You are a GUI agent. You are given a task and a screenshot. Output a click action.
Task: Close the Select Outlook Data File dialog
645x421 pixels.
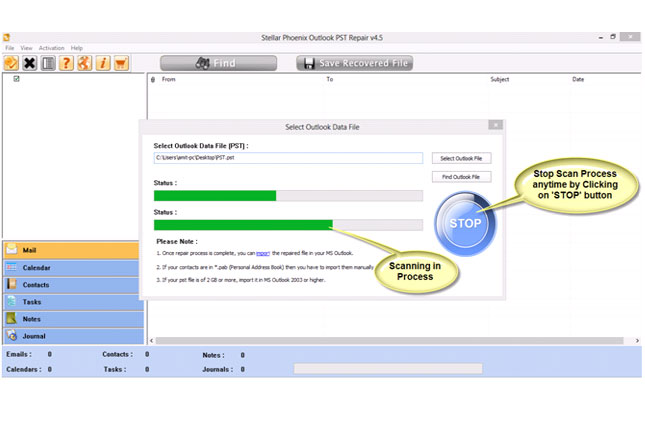point(496,125)
